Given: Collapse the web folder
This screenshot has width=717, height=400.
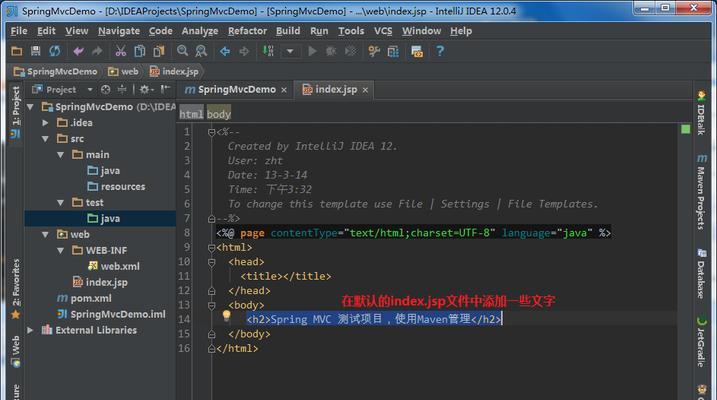Looking at the screenshot, I should (x=45, y=235).
